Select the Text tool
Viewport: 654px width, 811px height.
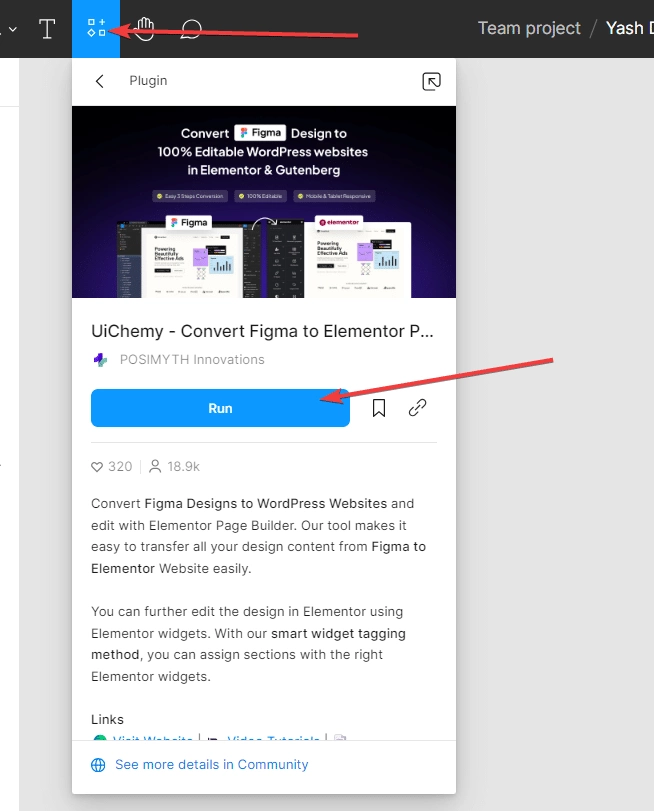point(47,28)
